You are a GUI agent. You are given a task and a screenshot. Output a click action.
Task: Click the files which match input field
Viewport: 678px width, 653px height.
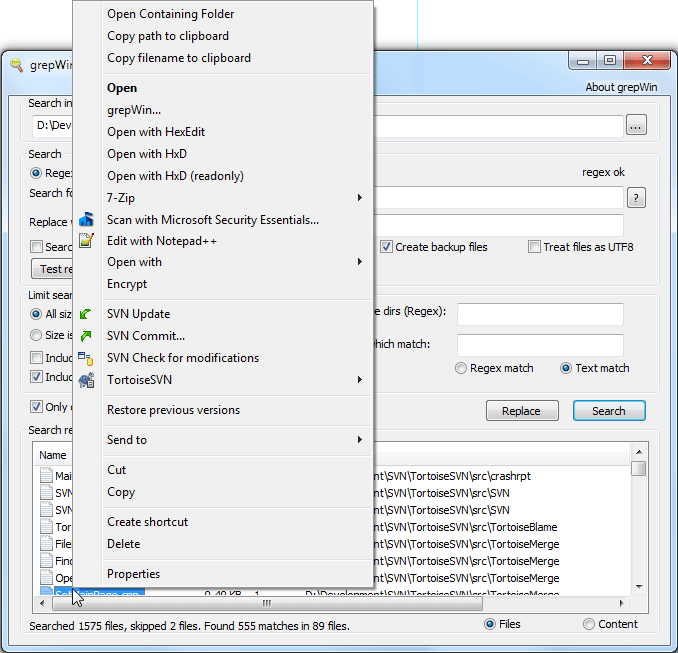(540, 345)
